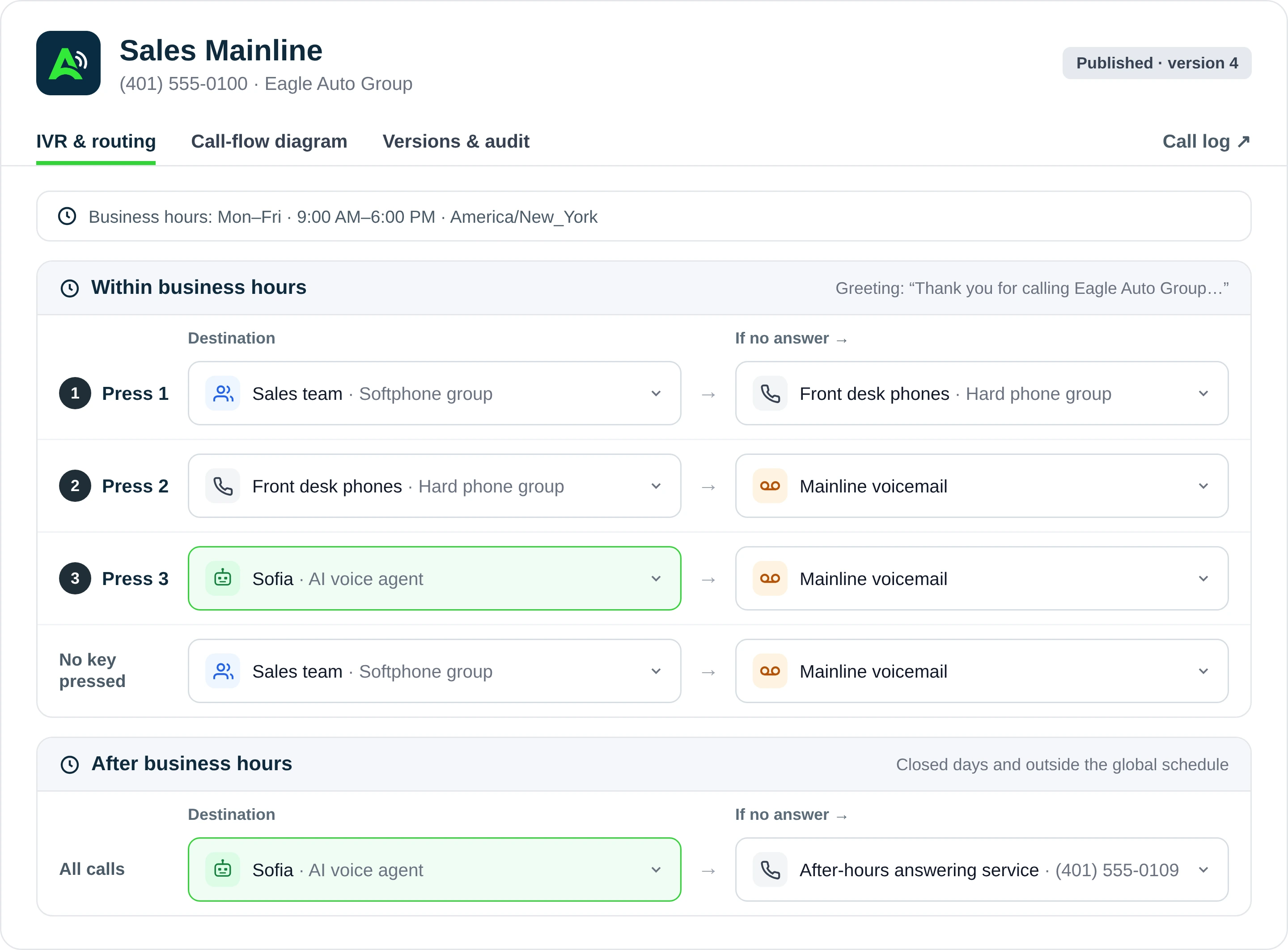Click the Published · version 4 badge
The height and width of the screenshot is (950, 1288).
(x=1157, y=63)
